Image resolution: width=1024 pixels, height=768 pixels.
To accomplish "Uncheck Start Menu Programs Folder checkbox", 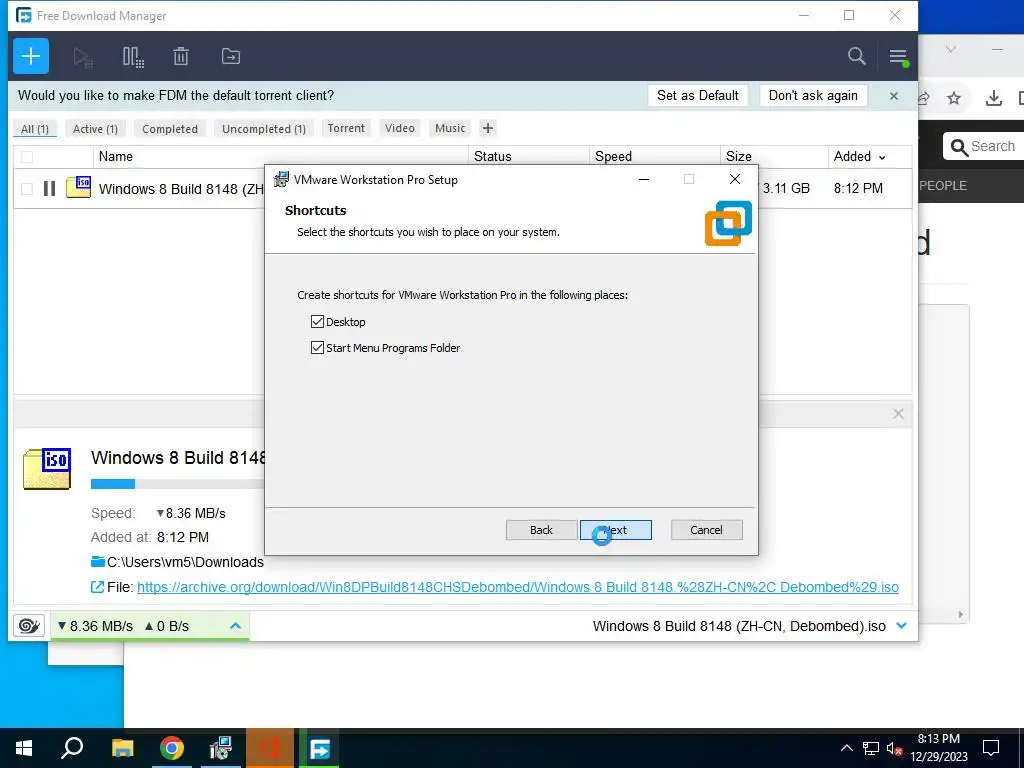I will 317,347.
